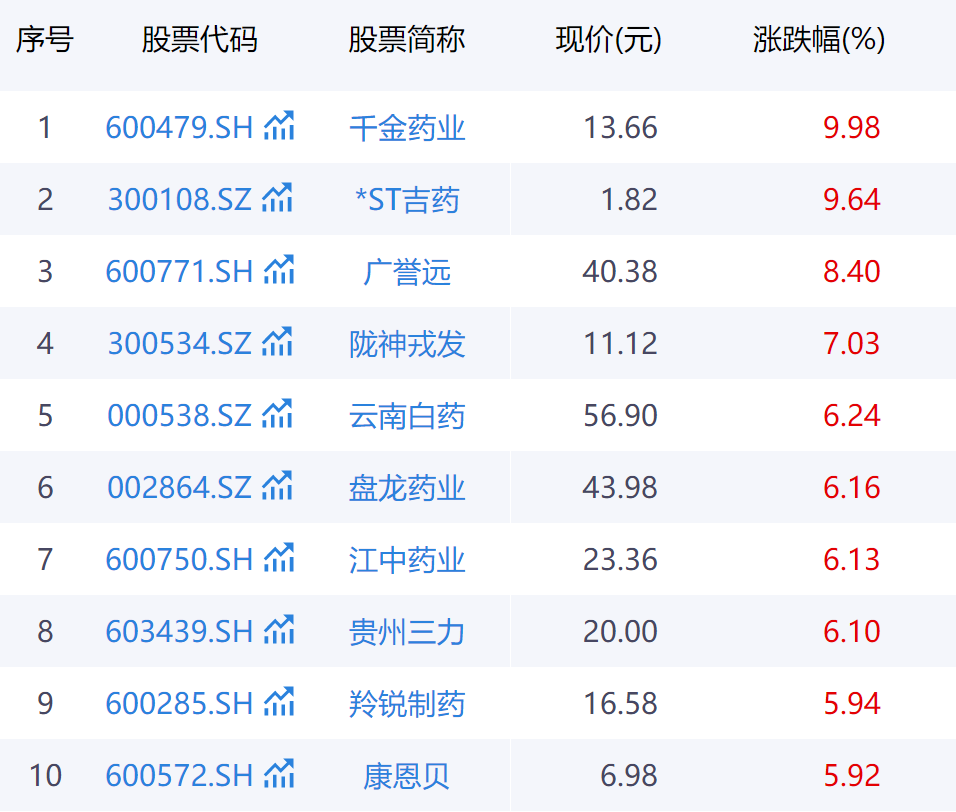Open stock code 600771.SH link

[179, 272]
